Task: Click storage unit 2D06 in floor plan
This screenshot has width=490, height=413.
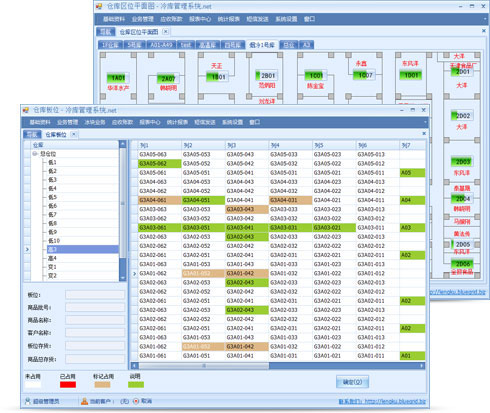Action: coord(462,264)
